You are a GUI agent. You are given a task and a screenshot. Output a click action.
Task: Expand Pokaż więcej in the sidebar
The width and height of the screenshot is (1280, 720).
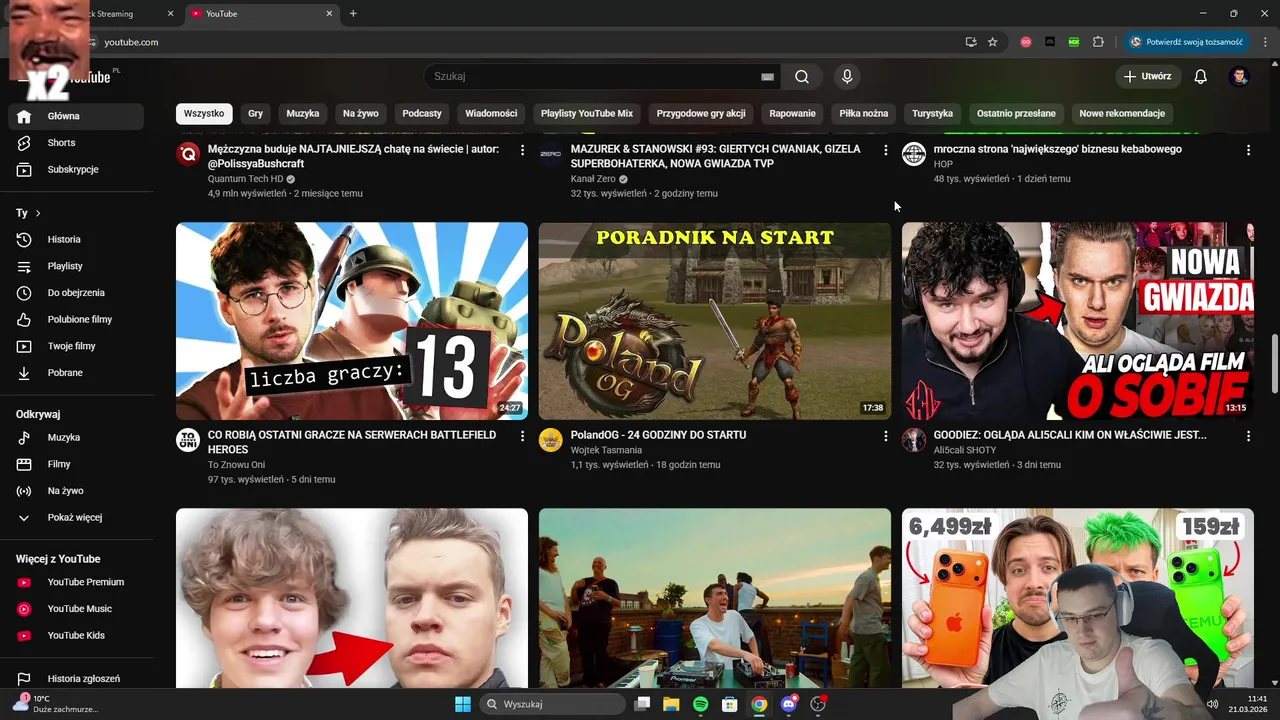pos(77,518)
